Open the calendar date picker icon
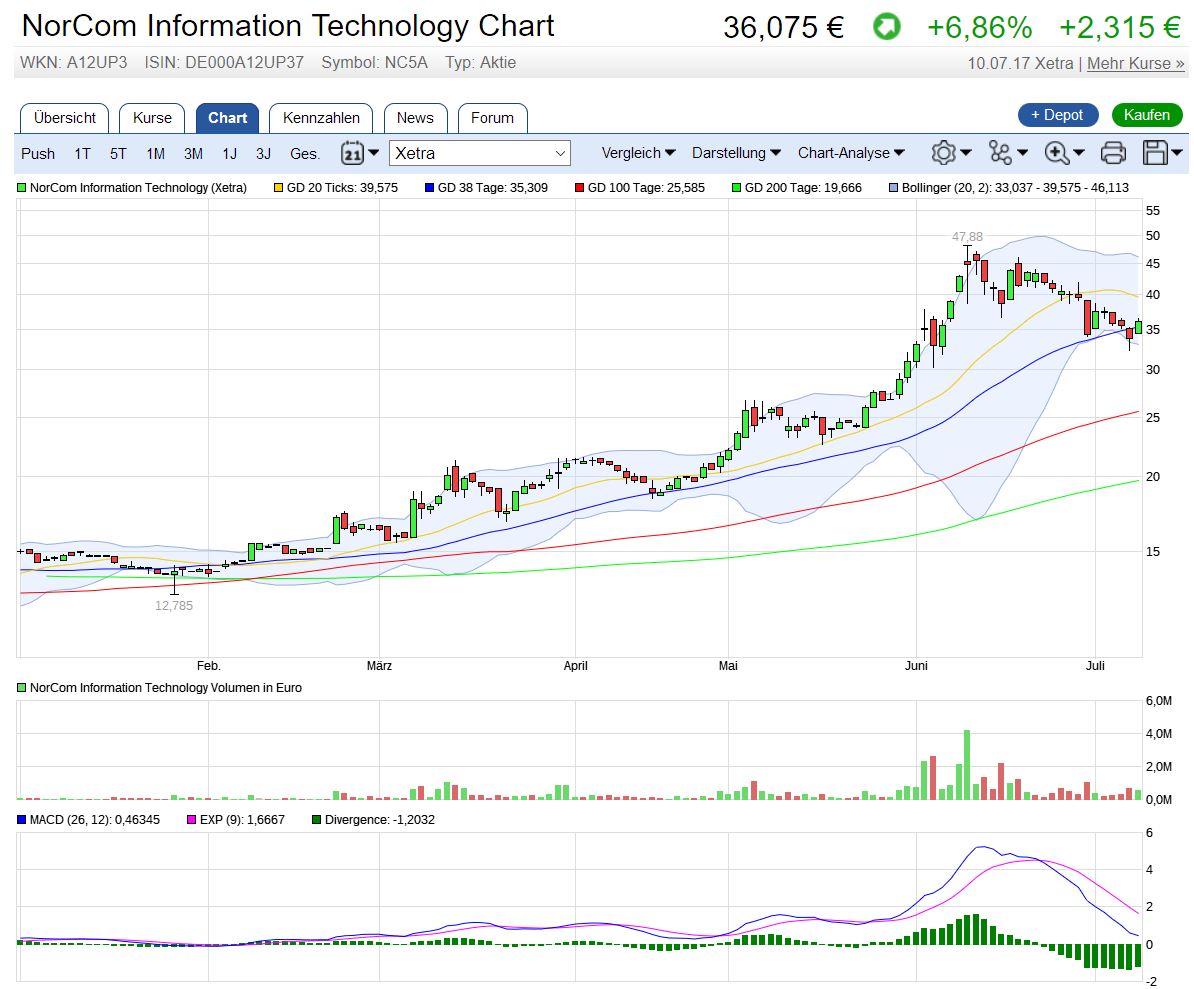 [x=352, y=153]
